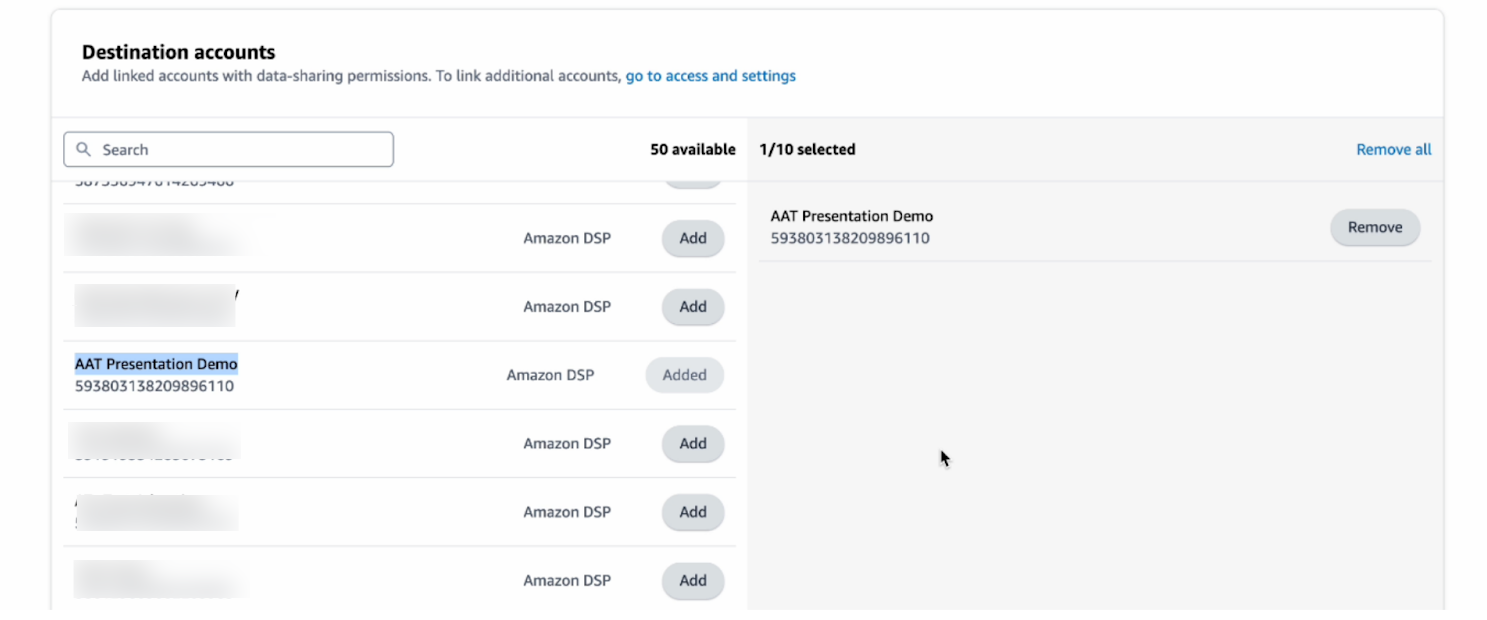The height and width of the screenshot is (620, 1487).
Task: Open the 'go to access and settings' link
Action: pyautogui.click(x=710, y=76)
